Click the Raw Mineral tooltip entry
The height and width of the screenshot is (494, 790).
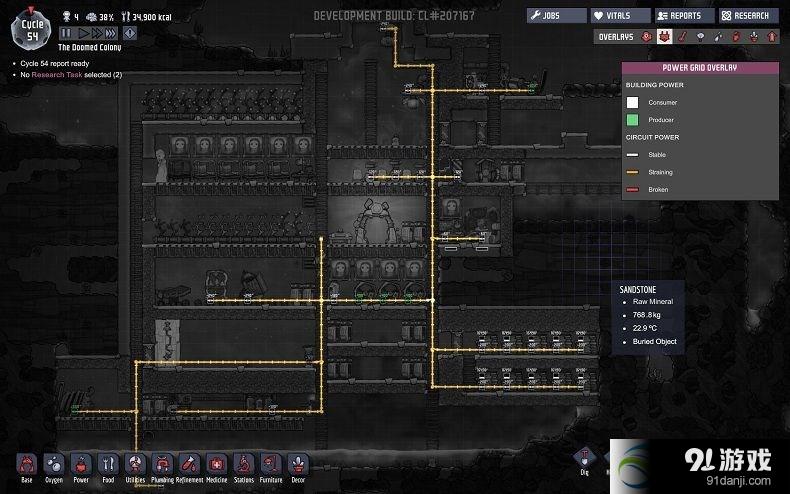click(x=653, y=301)
